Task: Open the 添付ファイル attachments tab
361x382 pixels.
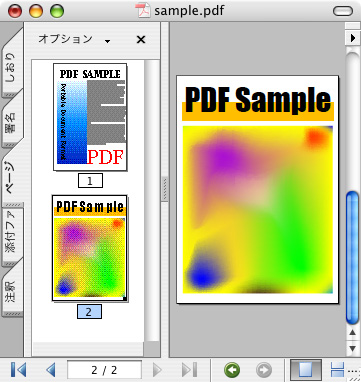Action: coord(13,236)
